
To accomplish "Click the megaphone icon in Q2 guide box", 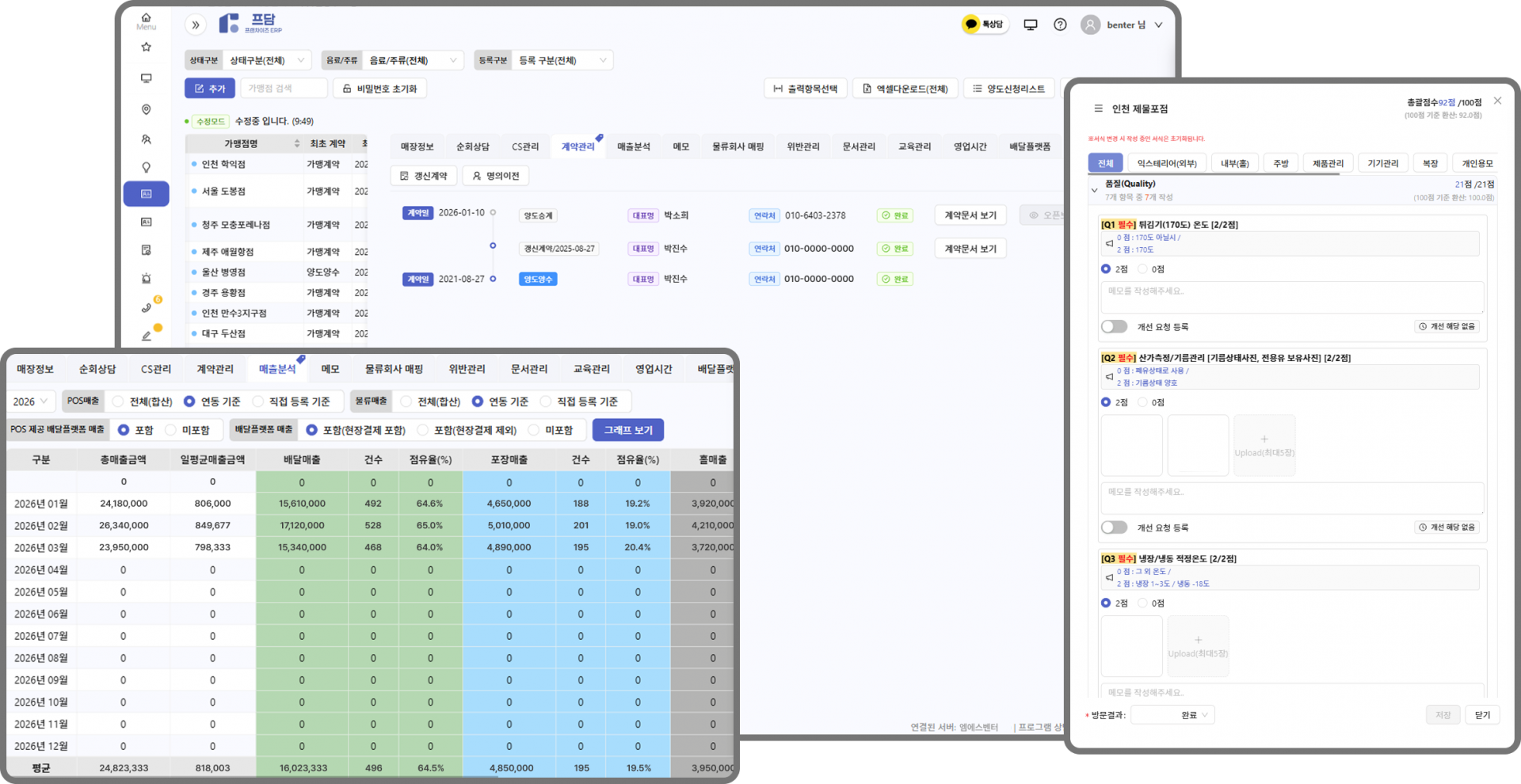I will click(1109, 376).
